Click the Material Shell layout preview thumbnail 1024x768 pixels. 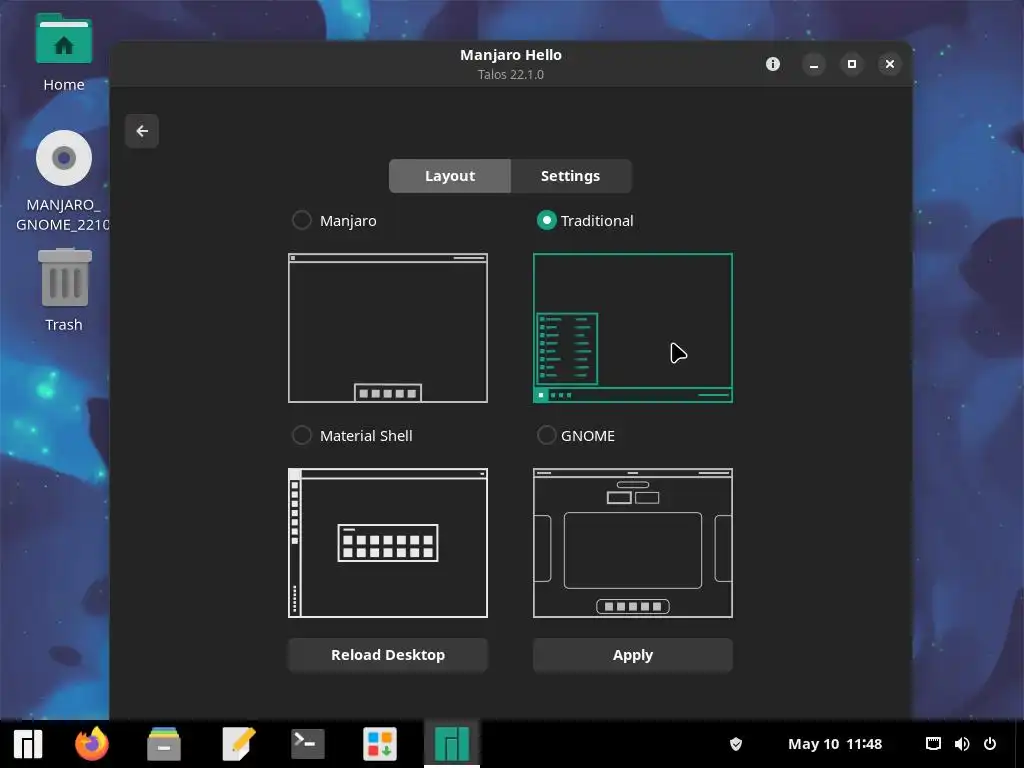point(388,543)
